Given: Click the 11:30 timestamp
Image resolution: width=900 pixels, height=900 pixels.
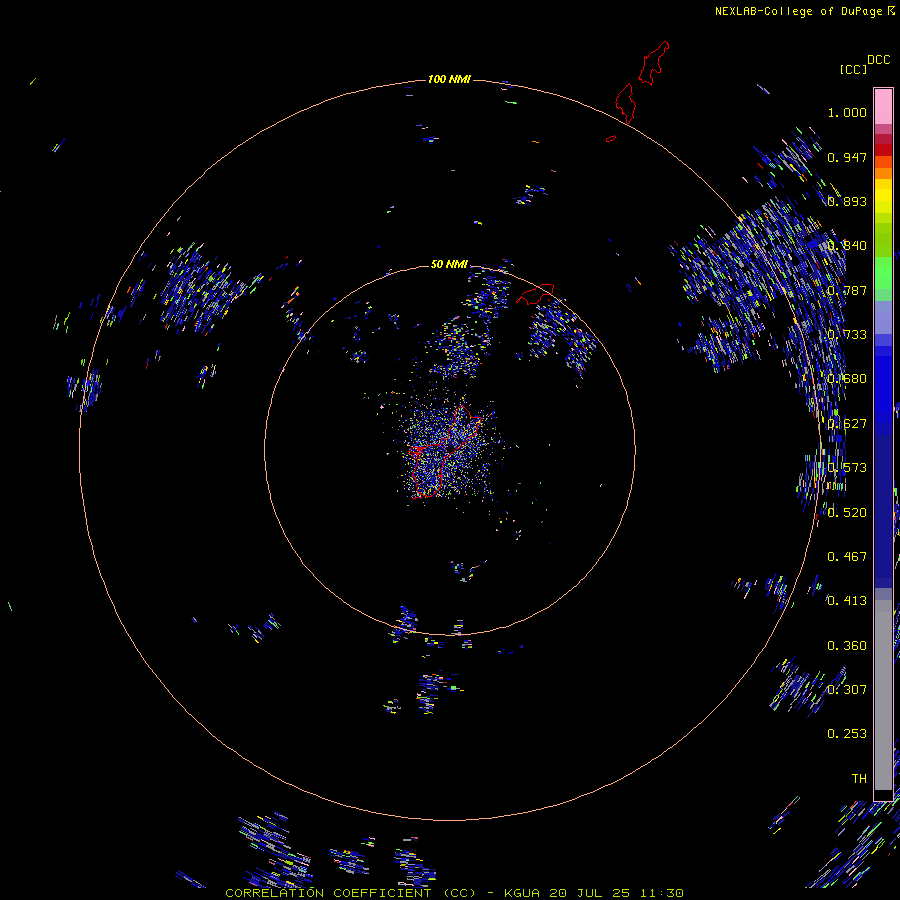Looking at the screenshot, I should 662,893.
